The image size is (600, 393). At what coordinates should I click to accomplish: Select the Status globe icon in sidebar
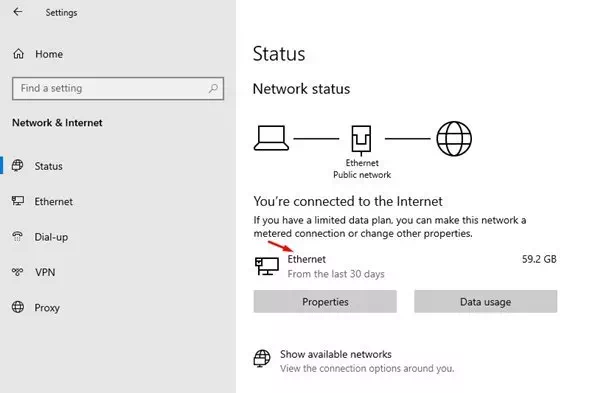(x=18, y=166)
